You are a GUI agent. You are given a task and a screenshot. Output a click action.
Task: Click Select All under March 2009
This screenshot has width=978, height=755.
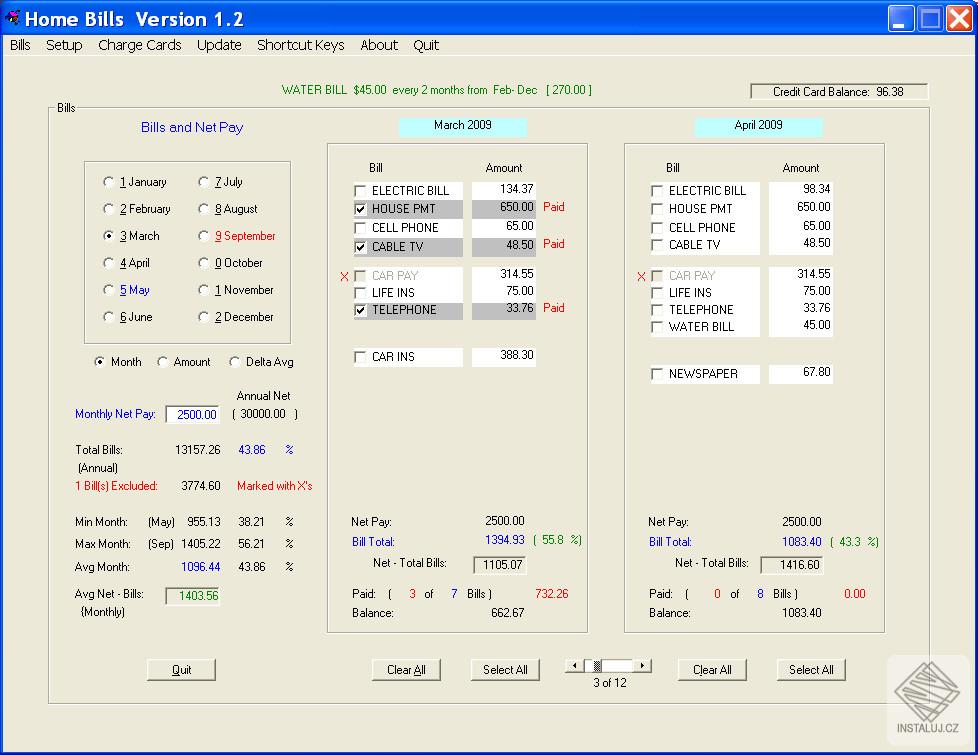[x=505, y=670]
